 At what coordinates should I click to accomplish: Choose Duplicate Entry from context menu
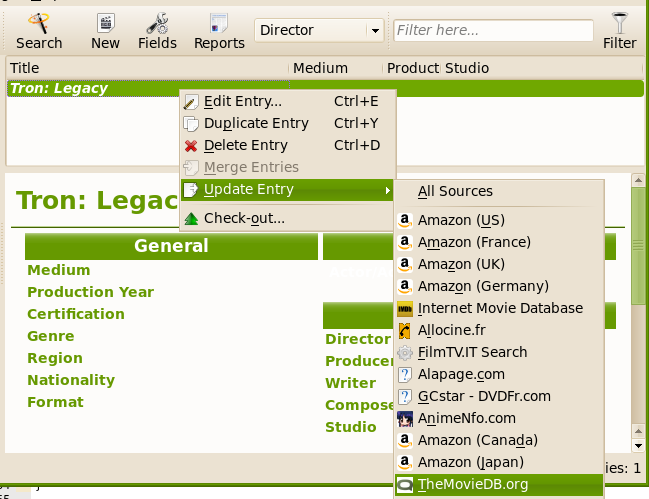click(288, 123)
